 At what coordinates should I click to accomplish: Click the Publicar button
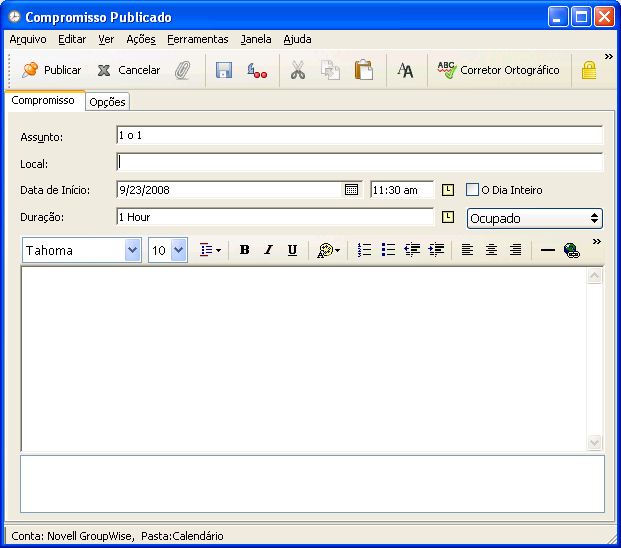(x=51, y=70)
